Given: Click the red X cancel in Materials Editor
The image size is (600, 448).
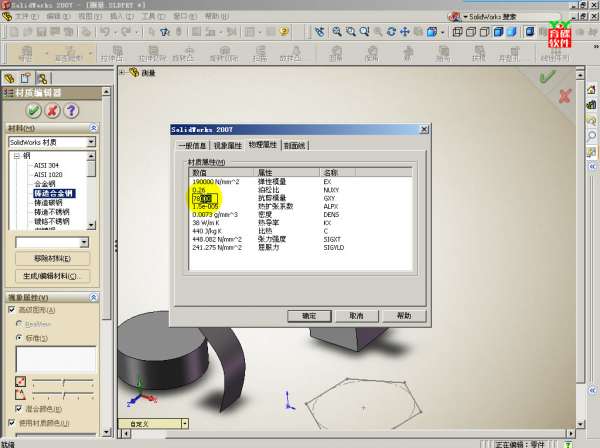Looking at the screenshot, I should pyautogui.click(x=52, y=110).
